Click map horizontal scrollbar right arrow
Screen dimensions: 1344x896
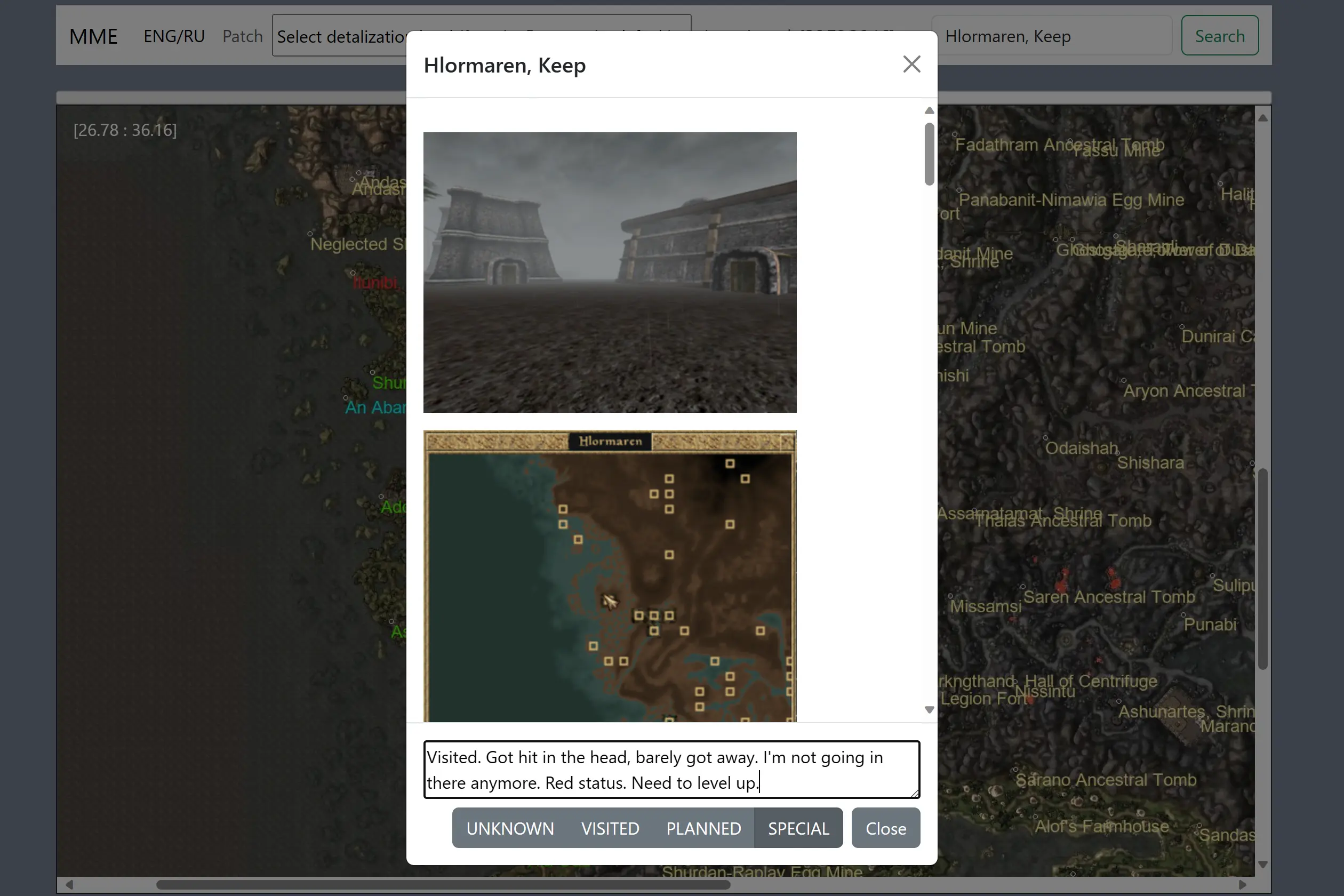(x=1242, y=885)
